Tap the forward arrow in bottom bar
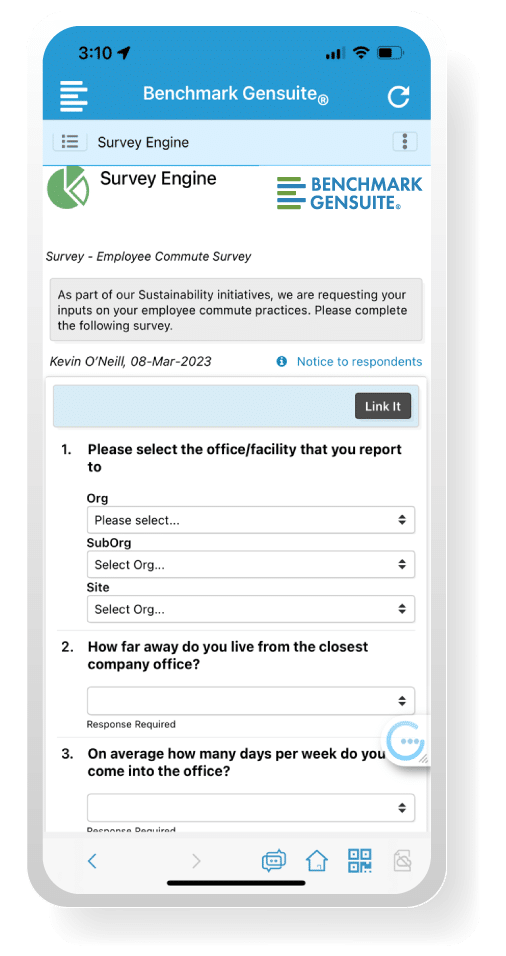The width and height of the screenshot is (506, 956). [x=196, y=861]
